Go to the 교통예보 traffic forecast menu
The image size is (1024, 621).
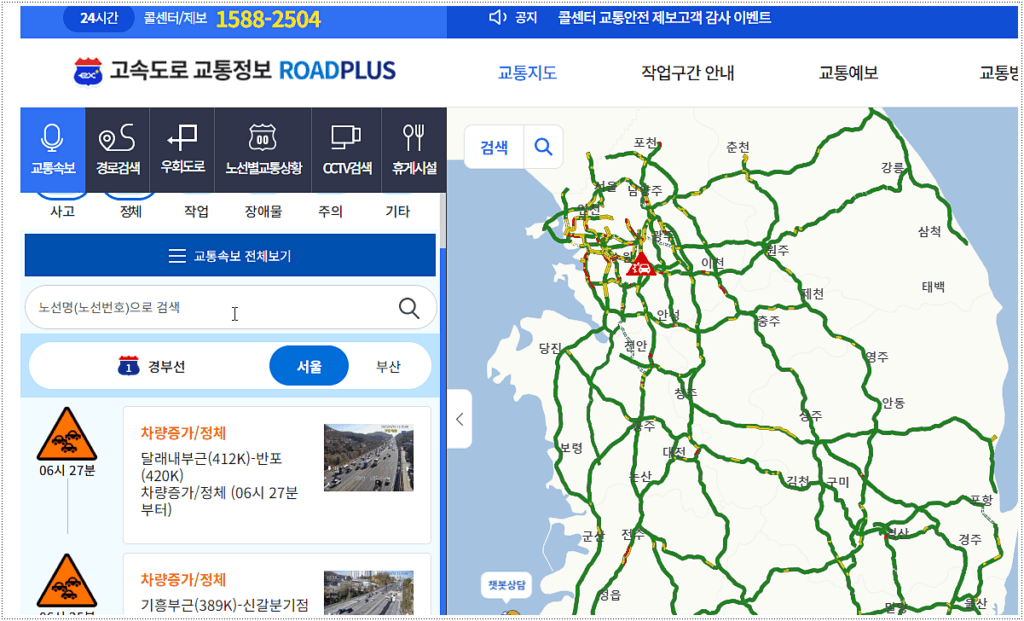pos(848,72)
